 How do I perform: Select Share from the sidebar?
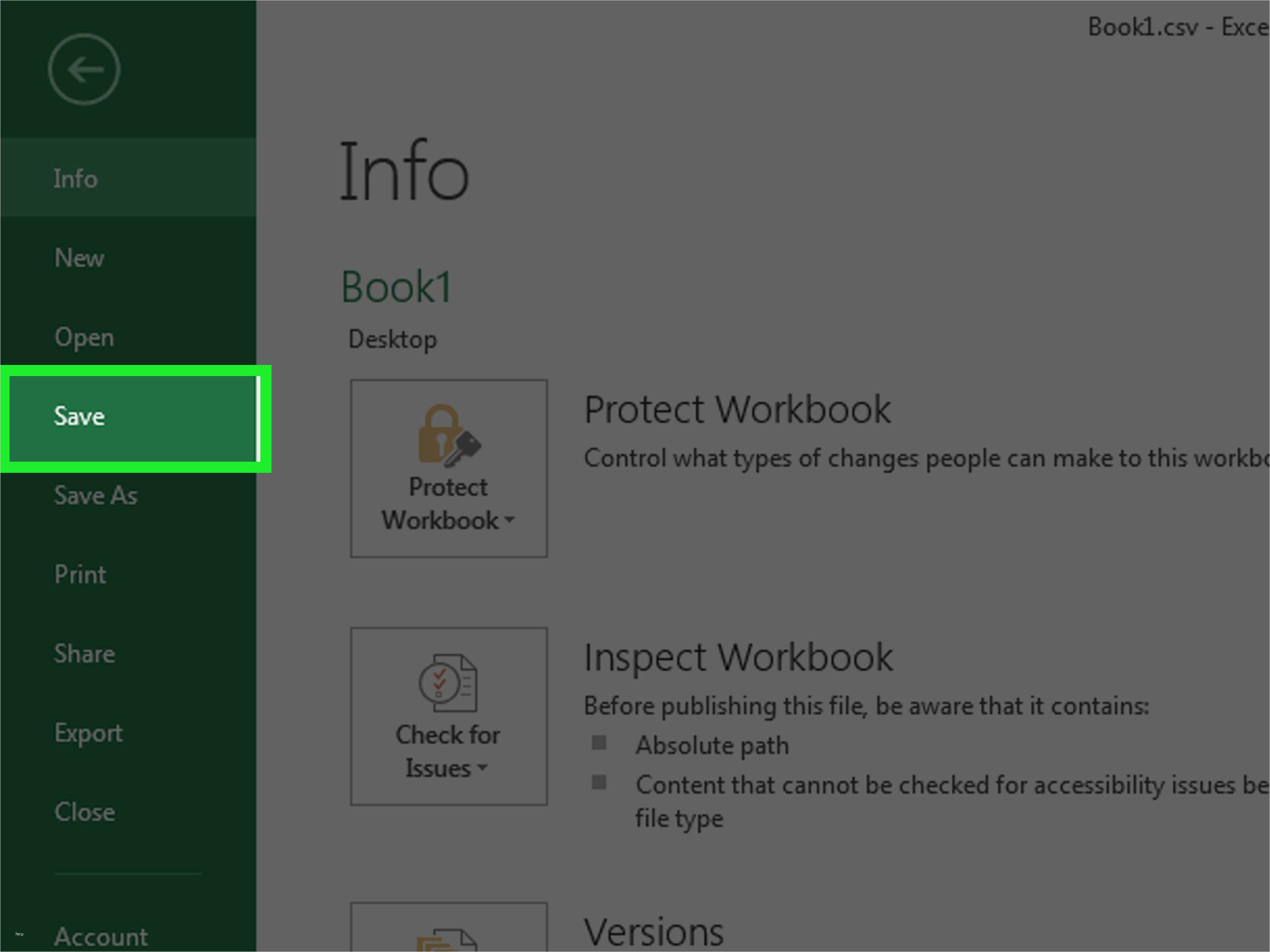pos(85,654)
